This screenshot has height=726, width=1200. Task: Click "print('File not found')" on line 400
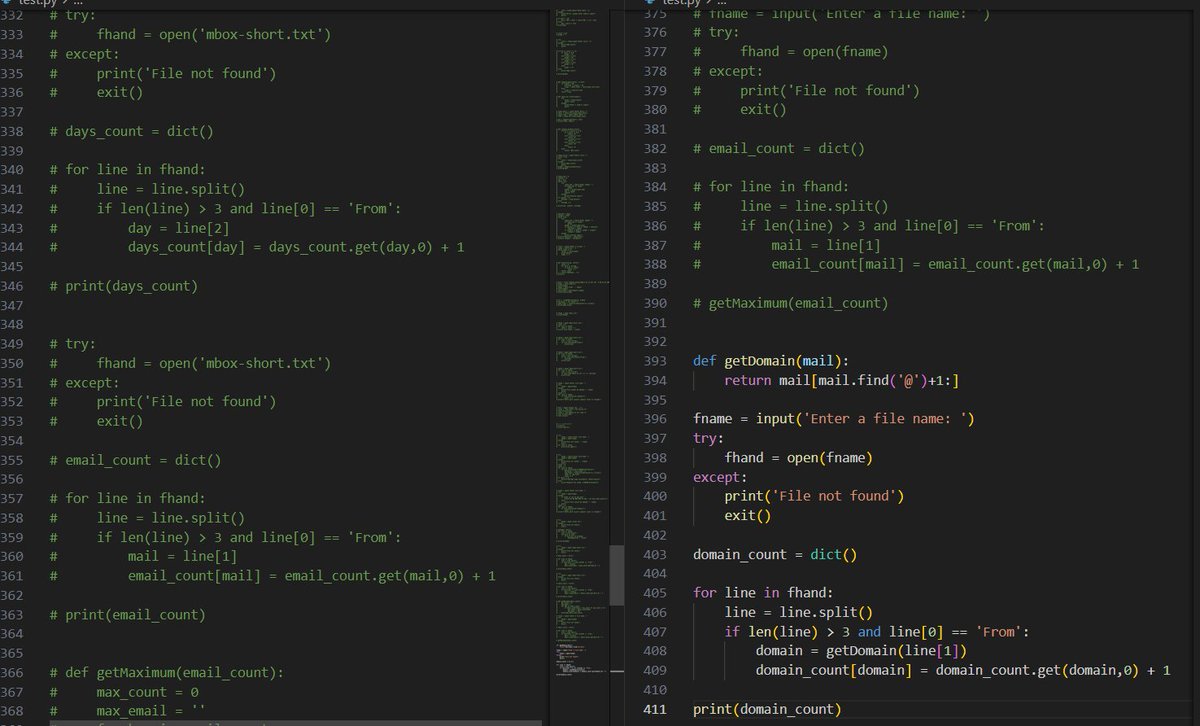(x=814, y=496)
